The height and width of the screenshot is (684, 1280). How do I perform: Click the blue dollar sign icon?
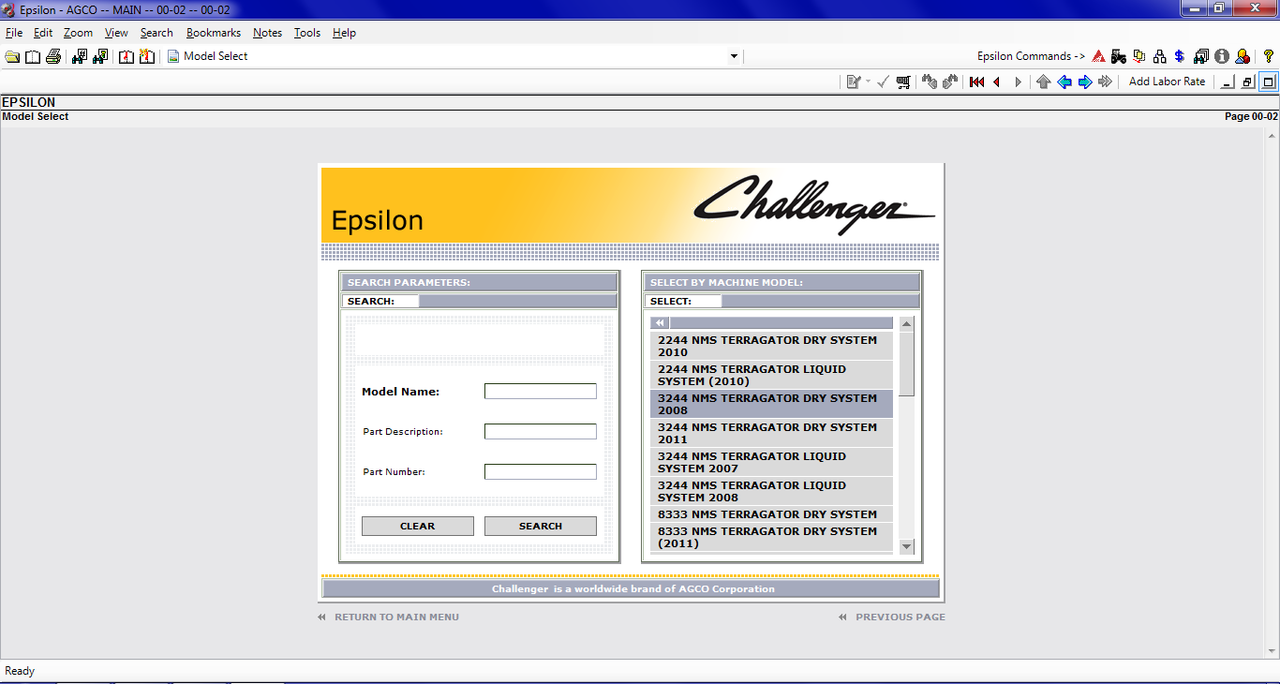(x=1180, y=57)
